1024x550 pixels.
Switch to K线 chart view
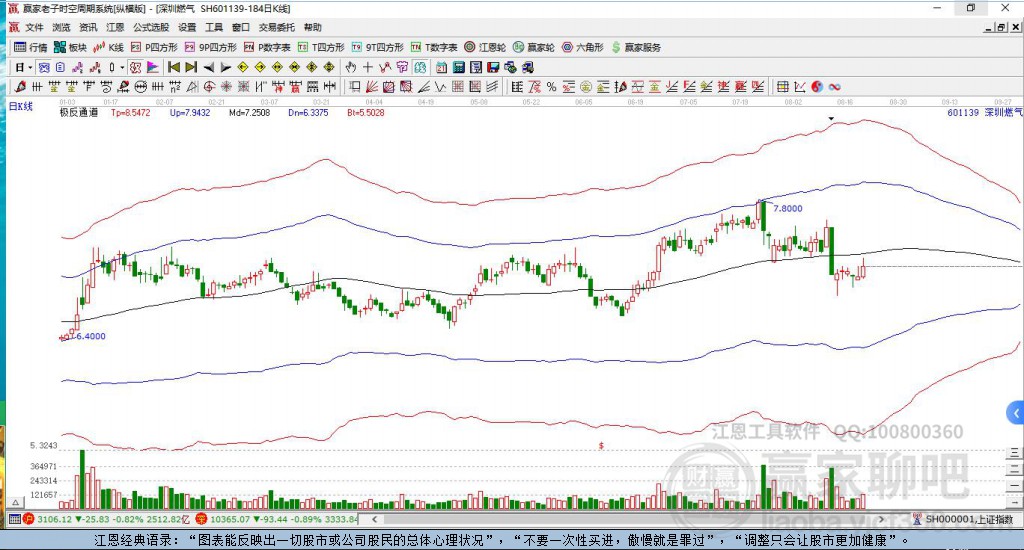(x=108, y=47)
